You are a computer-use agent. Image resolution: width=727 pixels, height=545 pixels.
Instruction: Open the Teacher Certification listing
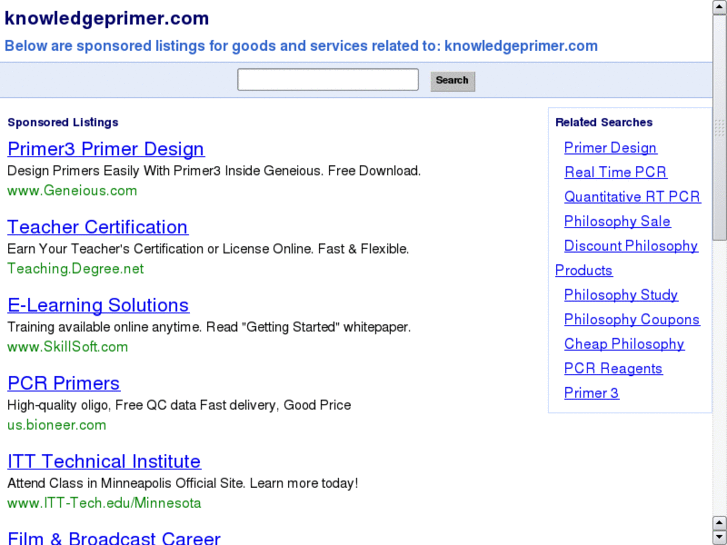(97, 227)
